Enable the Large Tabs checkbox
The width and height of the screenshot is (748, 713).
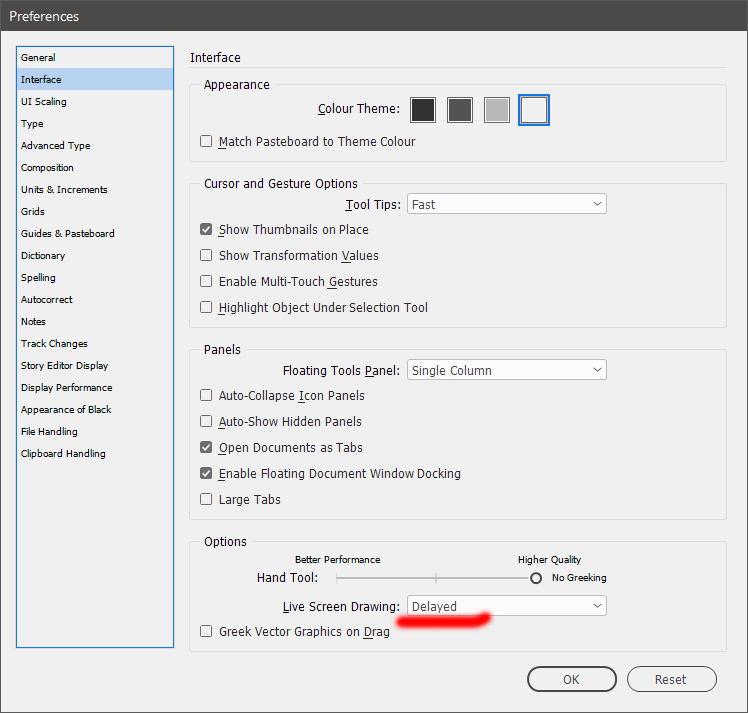206,499
